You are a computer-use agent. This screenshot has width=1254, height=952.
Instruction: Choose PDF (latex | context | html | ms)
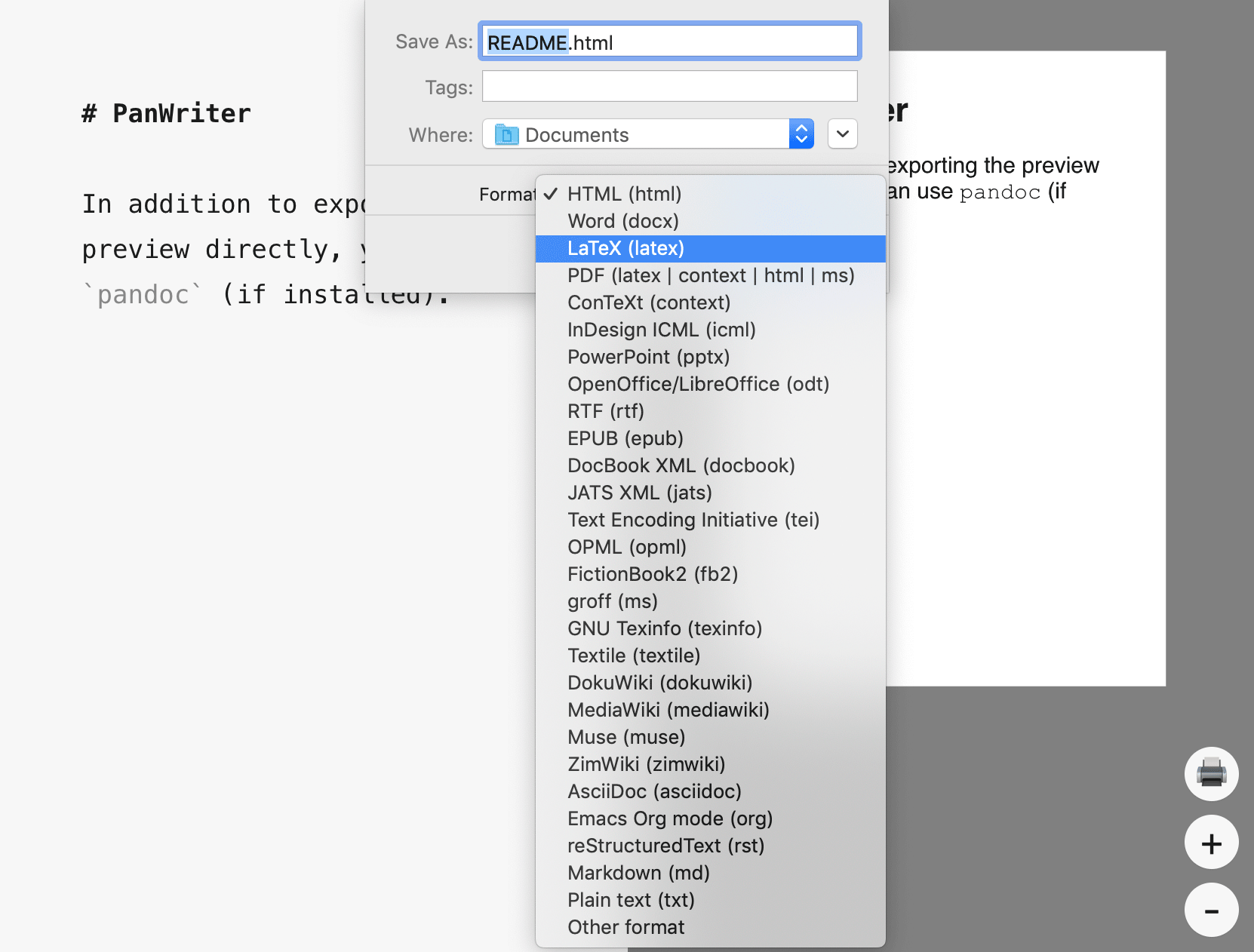pyautogui.click(x=711, y=275)
